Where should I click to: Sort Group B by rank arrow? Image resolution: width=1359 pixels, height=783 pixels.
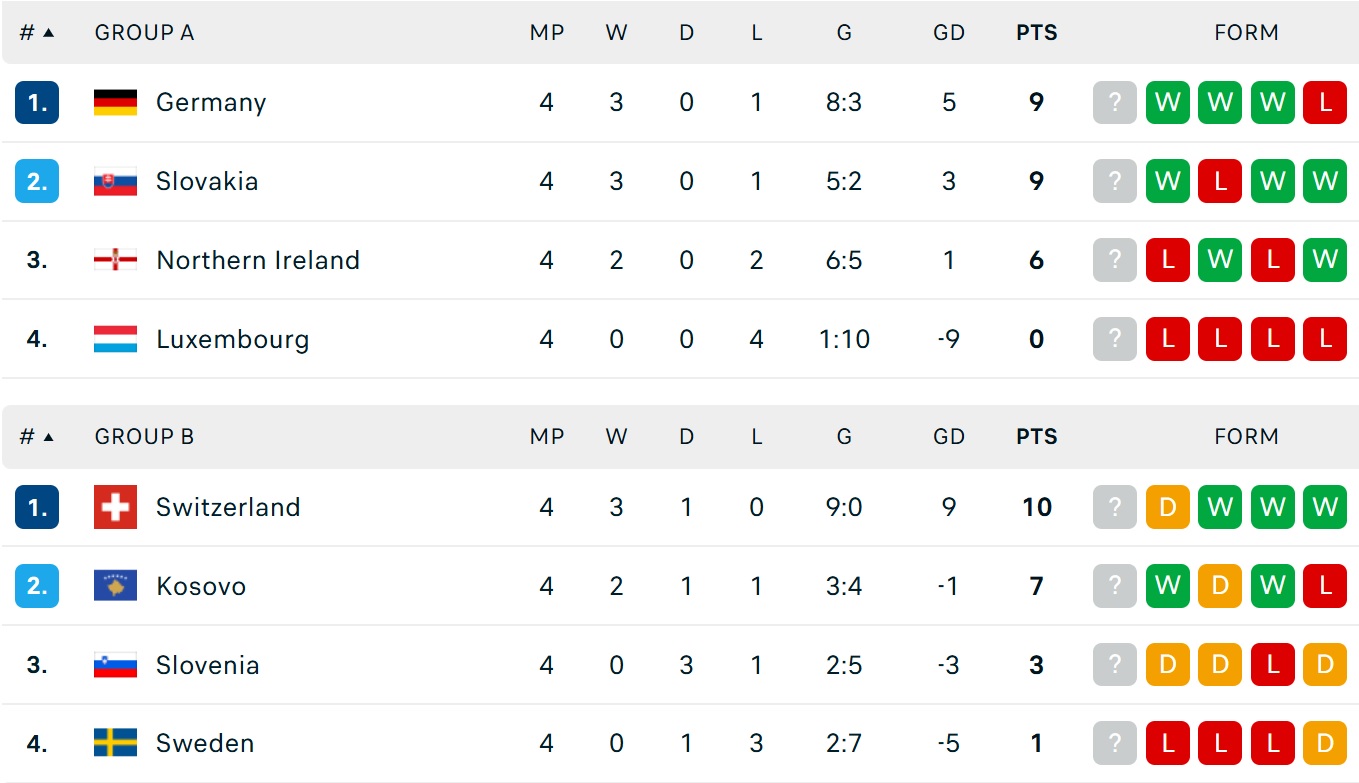(48, 437)
